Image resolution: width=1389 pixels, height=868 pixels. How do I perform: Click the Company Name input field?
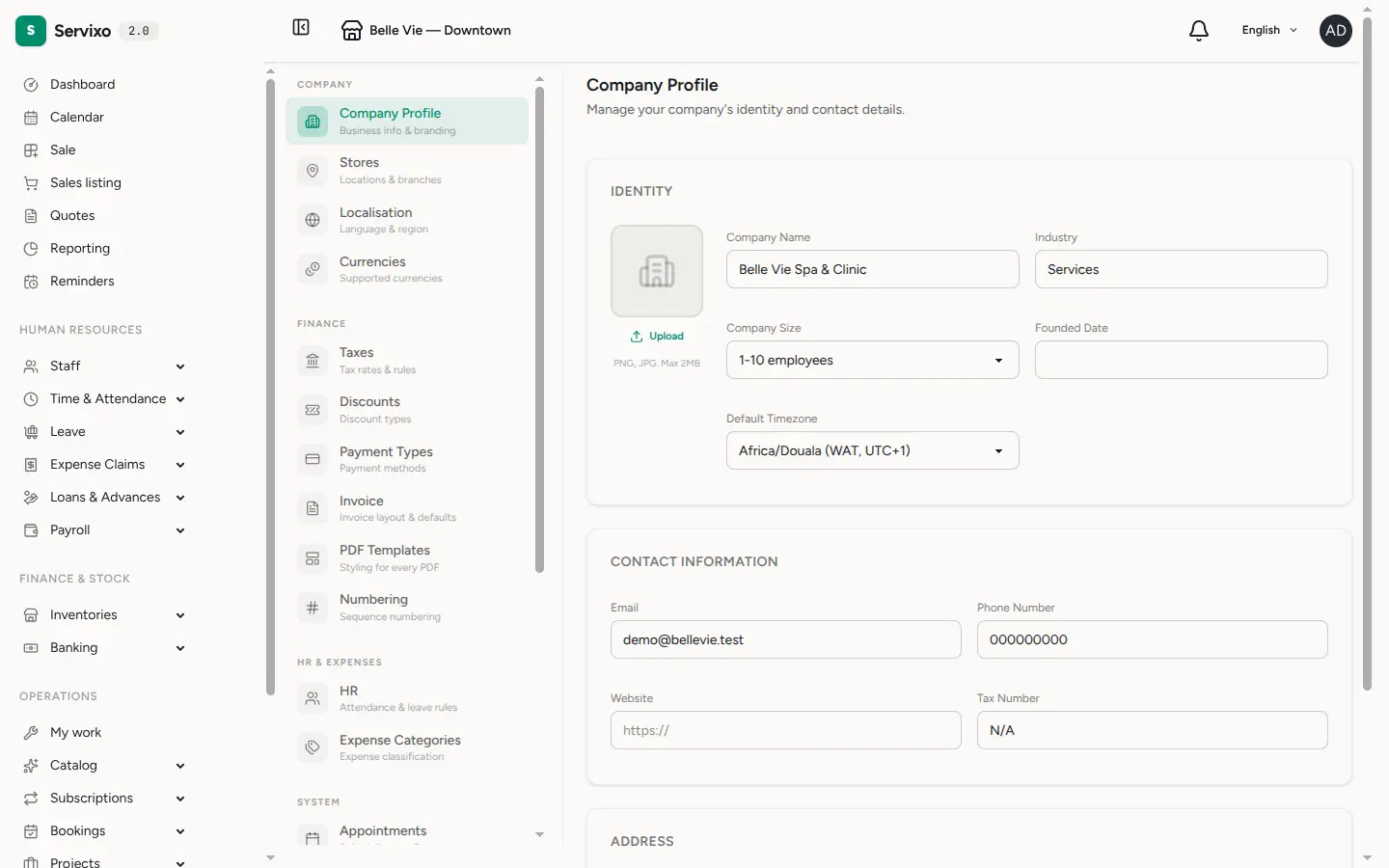(x=872, y=269)
